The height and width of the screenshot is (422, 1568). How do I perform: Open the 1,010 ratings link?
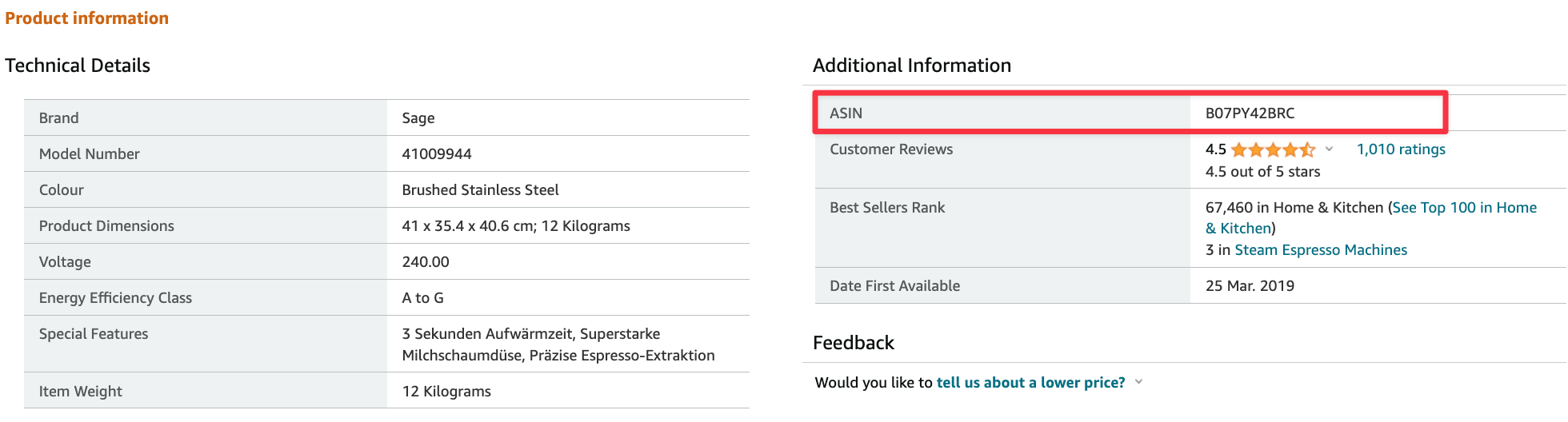click(1400, 149)
